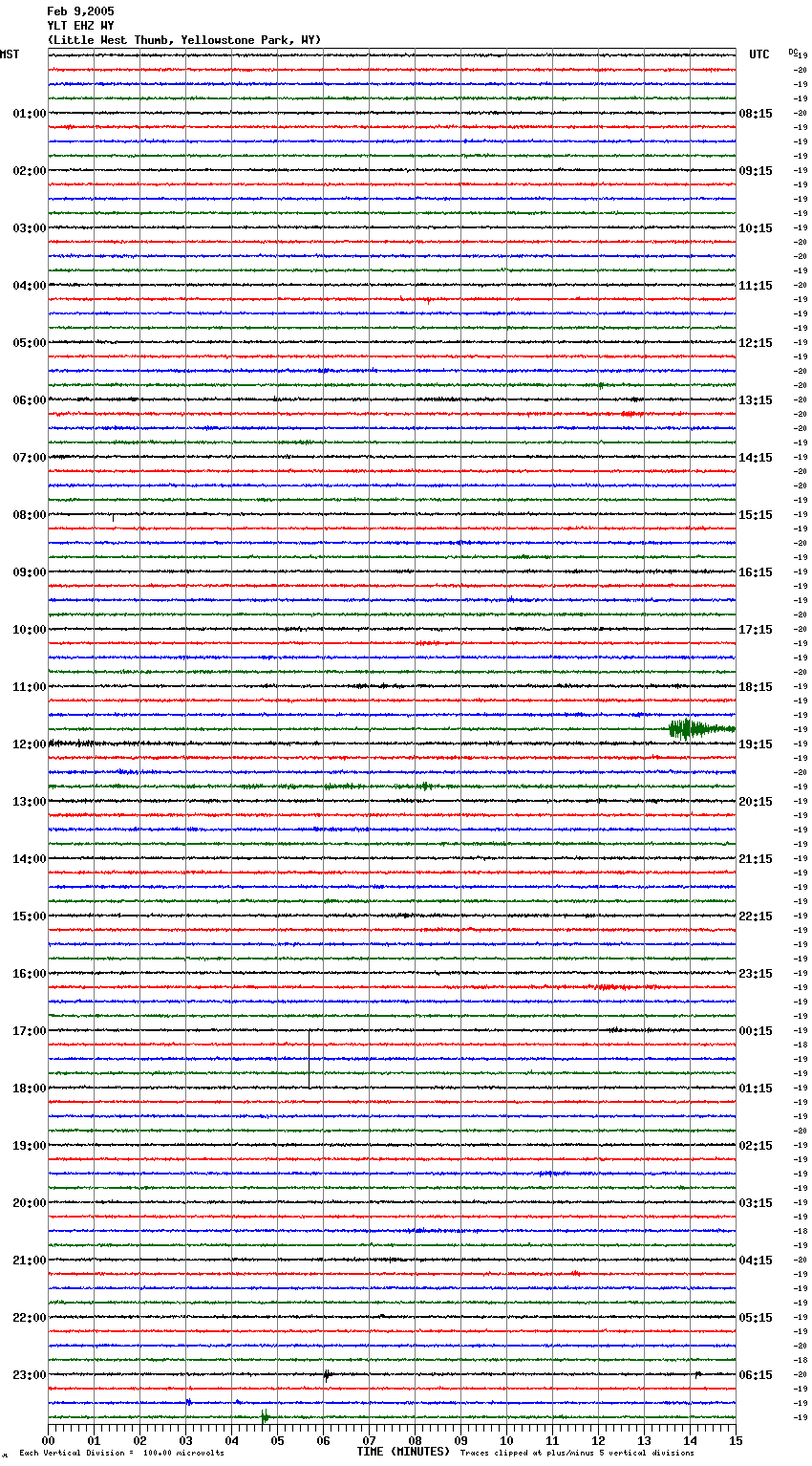
Task: Click the "18:00" MST time label
Action: tap(30, 1089)
